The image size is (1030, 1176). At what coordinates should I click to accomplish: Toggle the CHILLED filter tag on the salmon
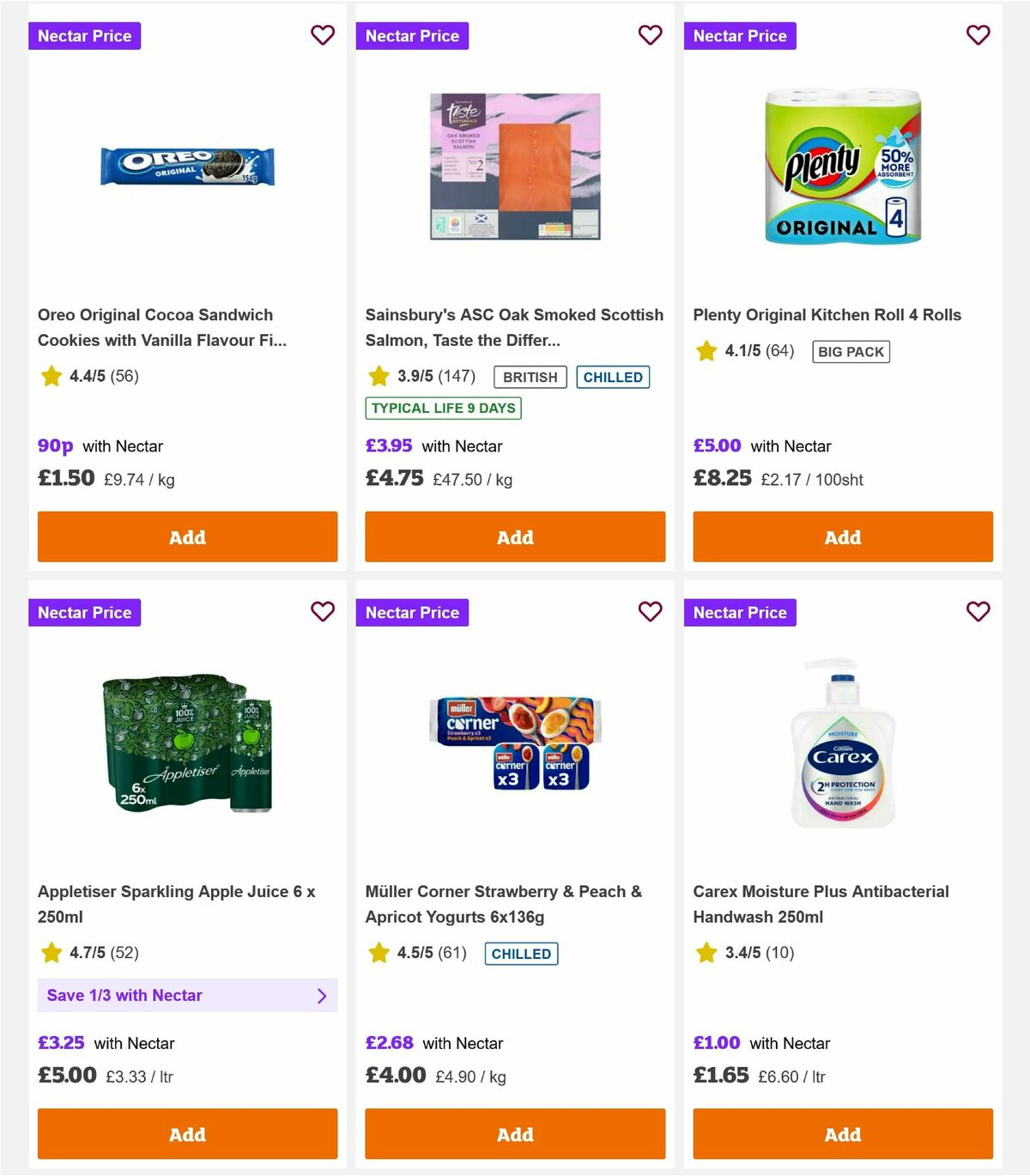coord(613,377)
